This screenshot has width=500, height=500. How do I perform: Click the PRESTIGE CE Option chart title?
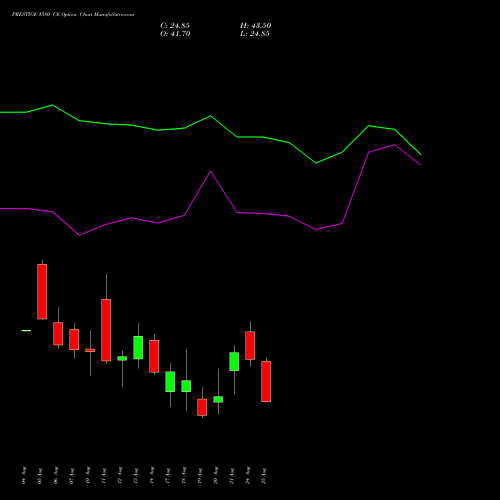(x=73, y=15)
